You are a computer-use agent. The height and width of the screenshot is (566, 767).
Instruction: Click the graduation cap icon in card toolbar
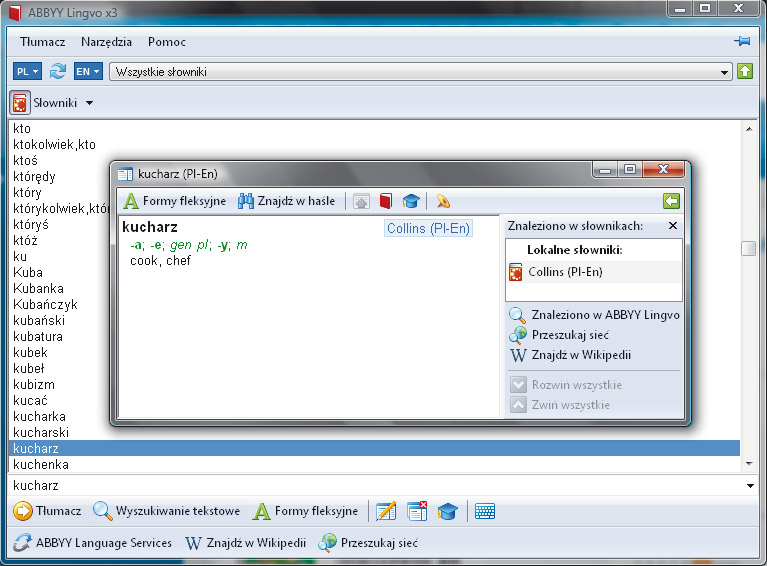pyautogui.click(x=410, y=201)
